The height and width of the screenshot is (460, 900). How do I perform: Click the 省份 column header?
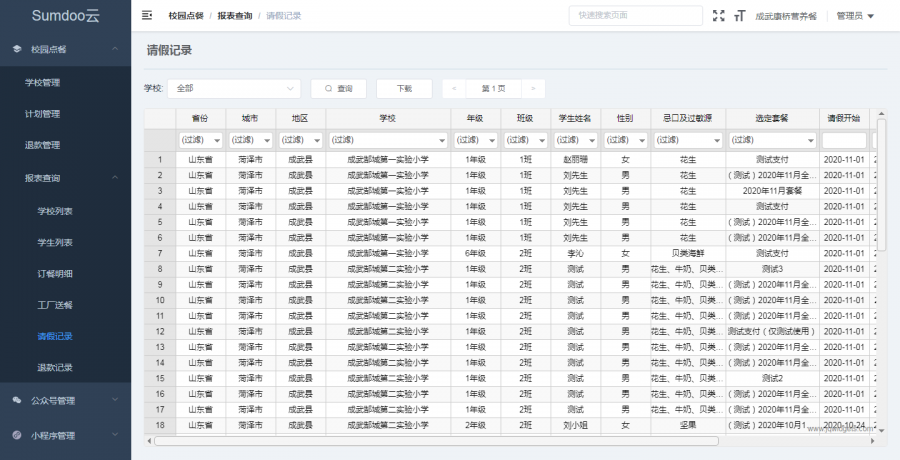point(200,118)
